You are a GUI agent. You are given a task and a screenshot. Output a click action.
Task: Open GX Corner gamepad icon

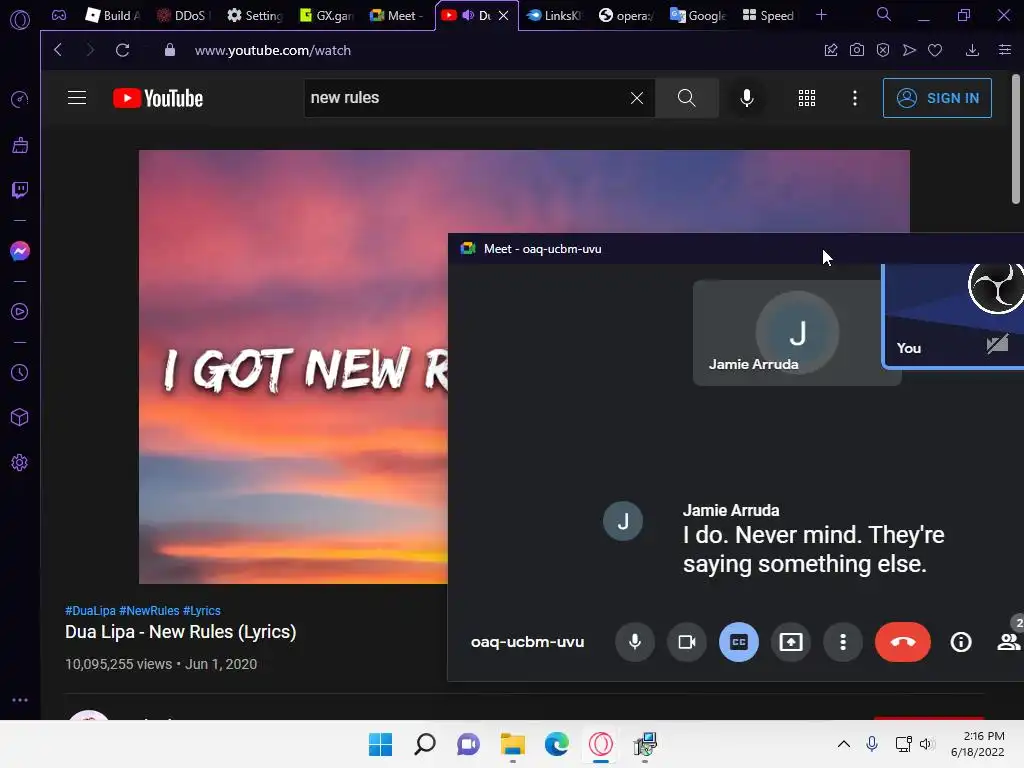59,15
